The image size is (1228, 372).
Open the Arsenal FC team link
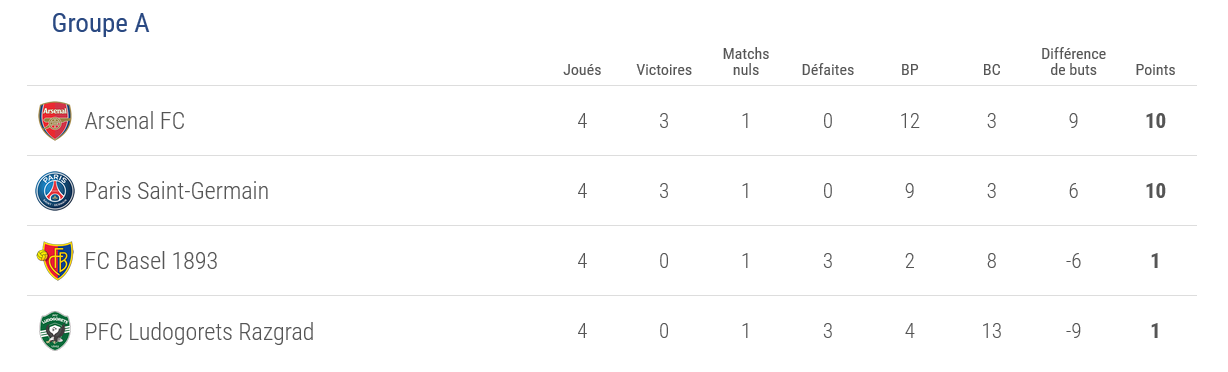(135, 121)
